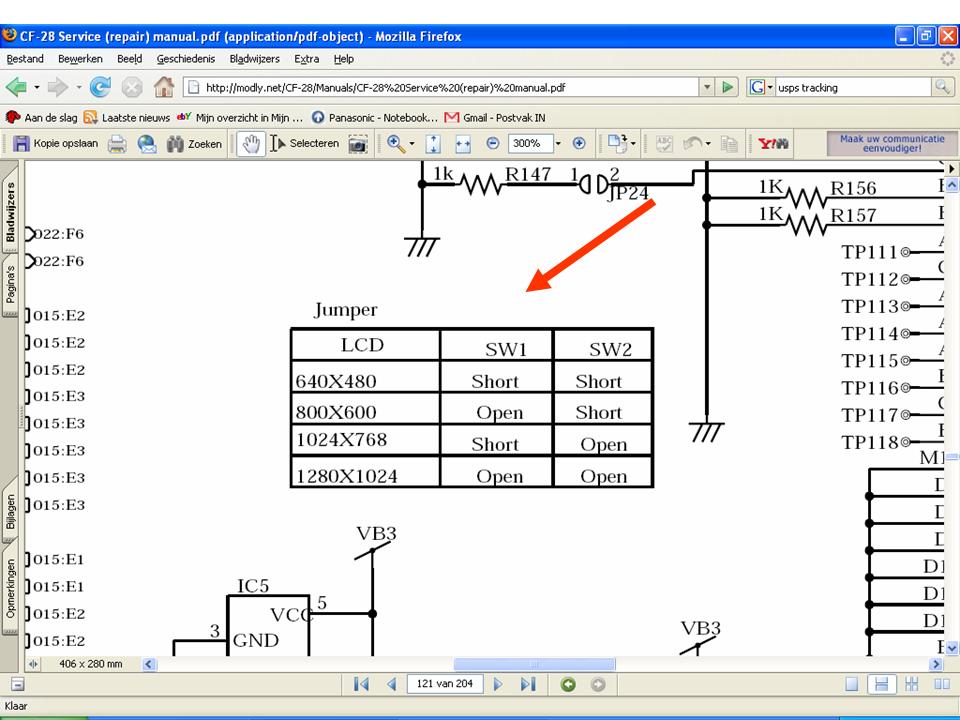Jump to the first page

361,684
